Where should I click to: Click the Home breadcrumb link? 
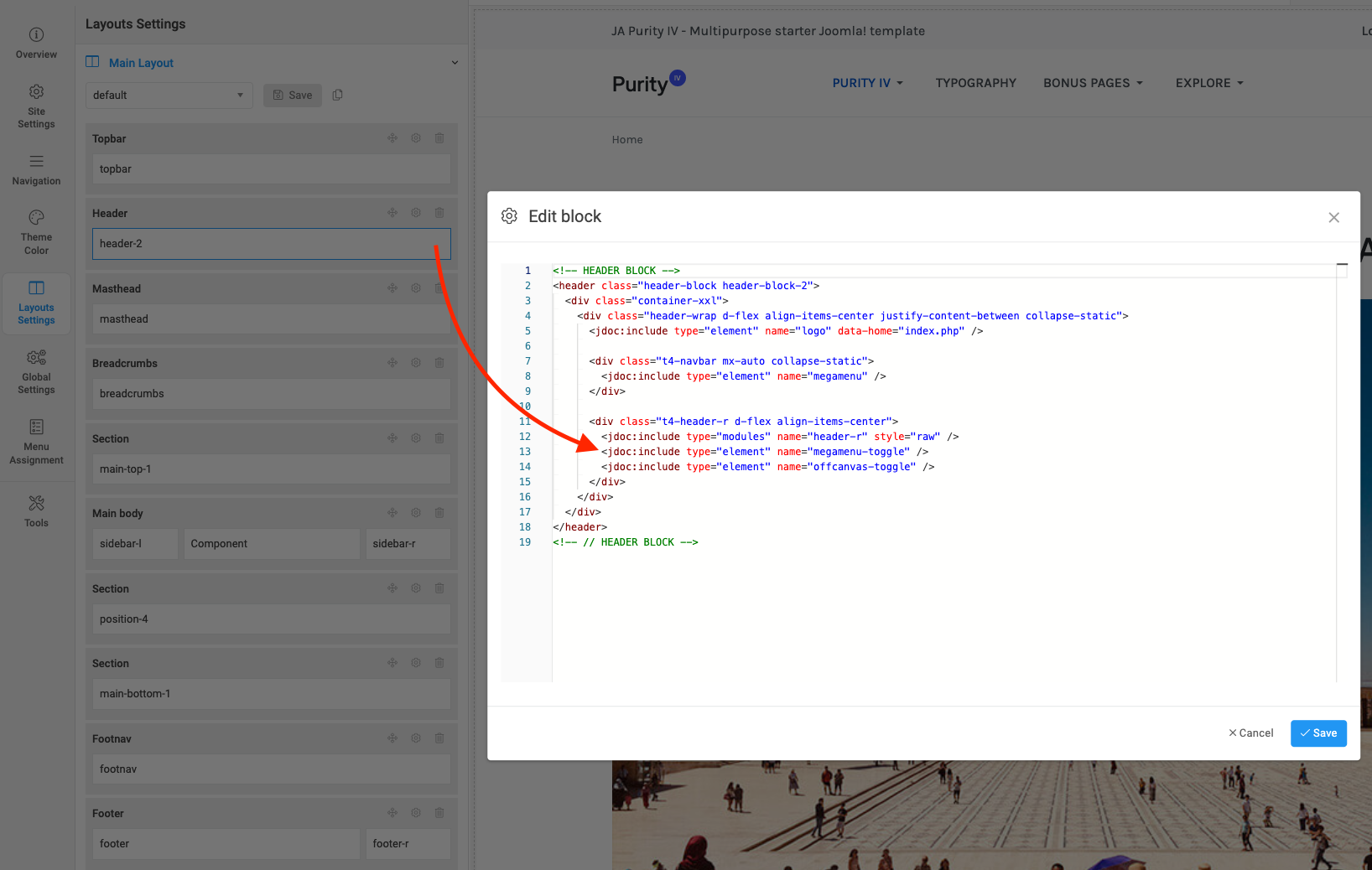627,140
